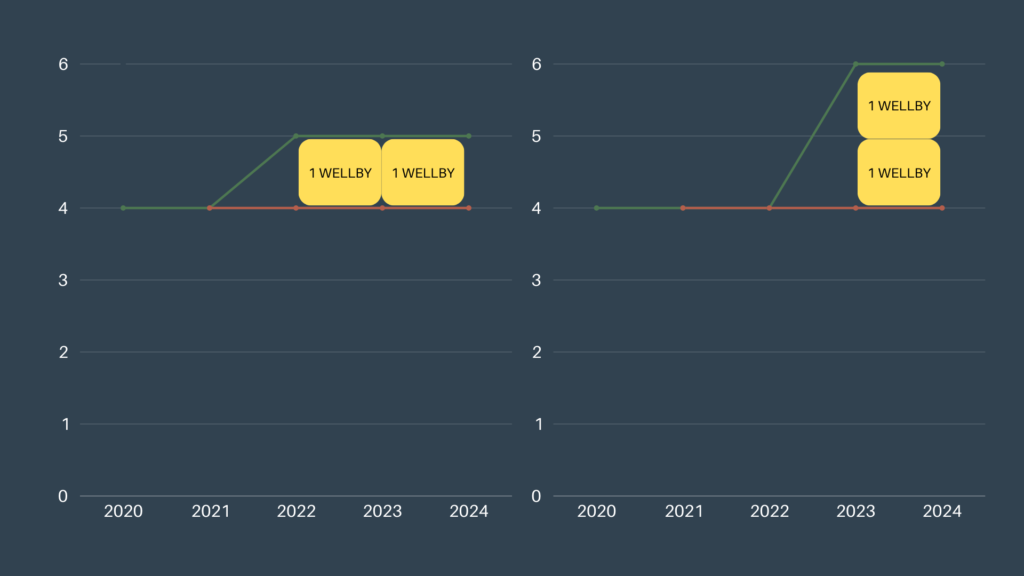The image size is (1024, 576).
Task: Click green data point at 2022 in left chart
Action: (296, 136)
